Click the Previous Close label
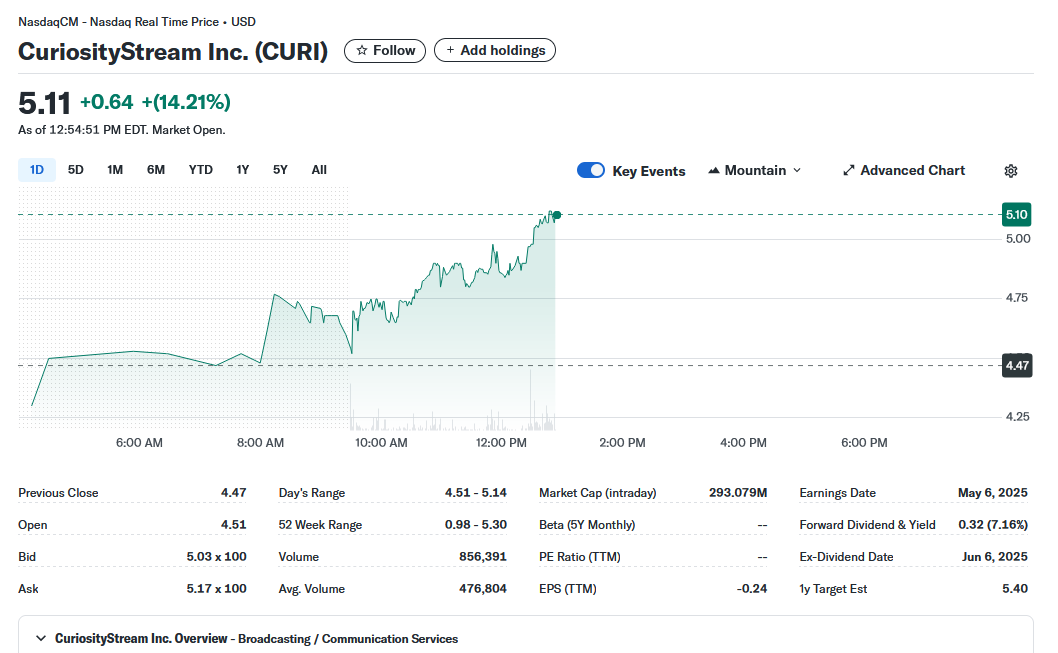Viewport: 1058px width, 653px height. [x=58, y=493]
